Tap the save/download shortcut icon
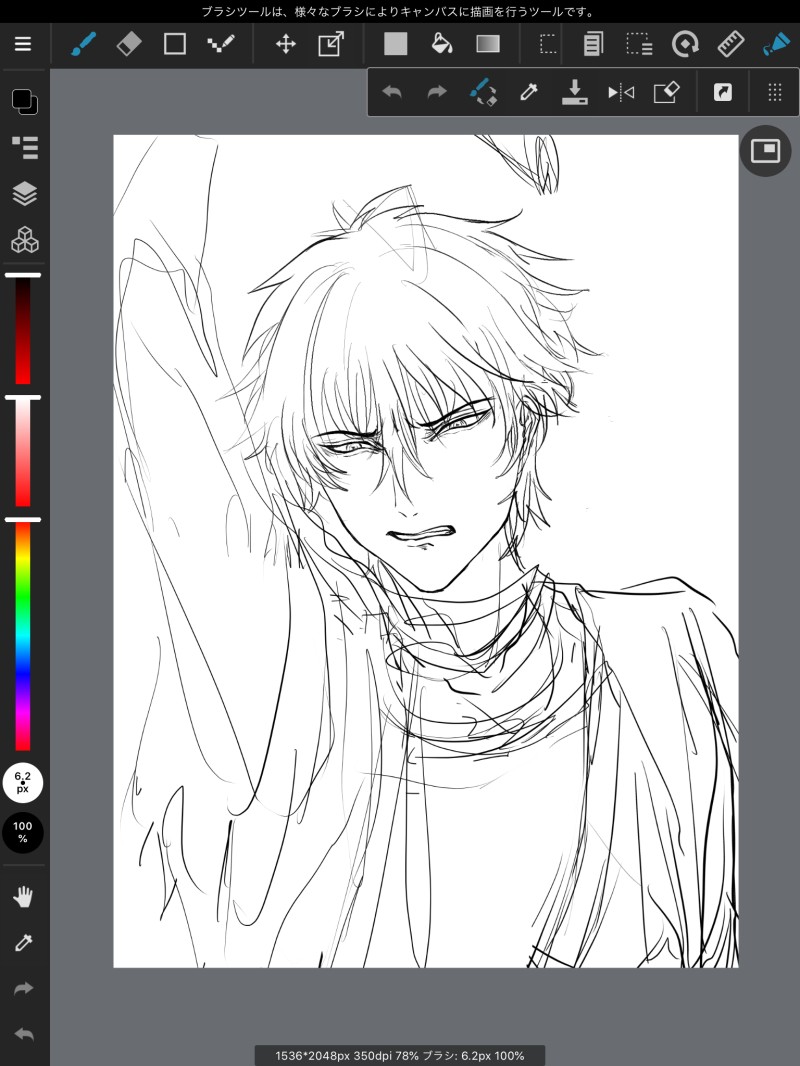The height and width of the screenshot is (1066, 800). click(575, 92)
